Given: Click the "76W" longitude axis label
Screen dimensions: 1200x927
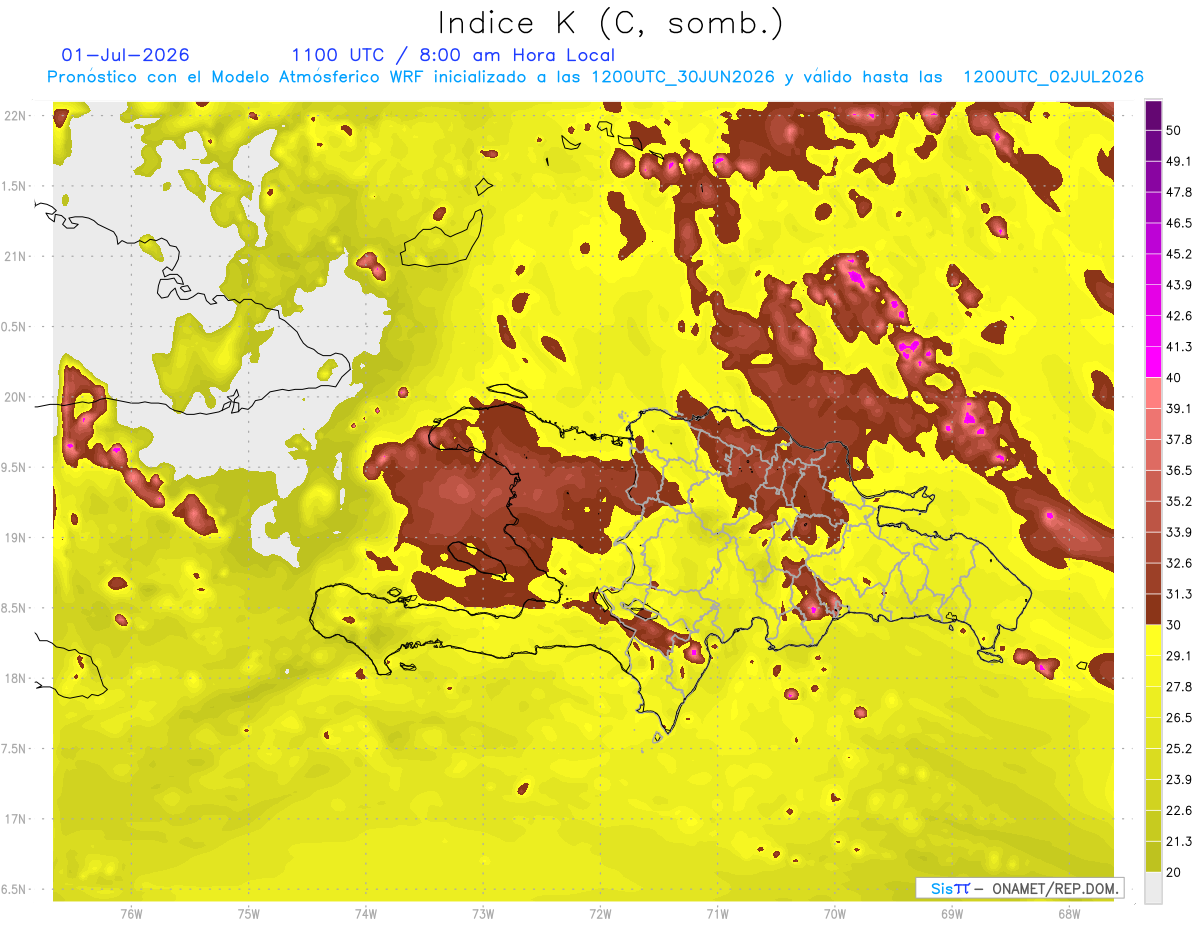Looking at the screenshot, I should pos(131,914).
